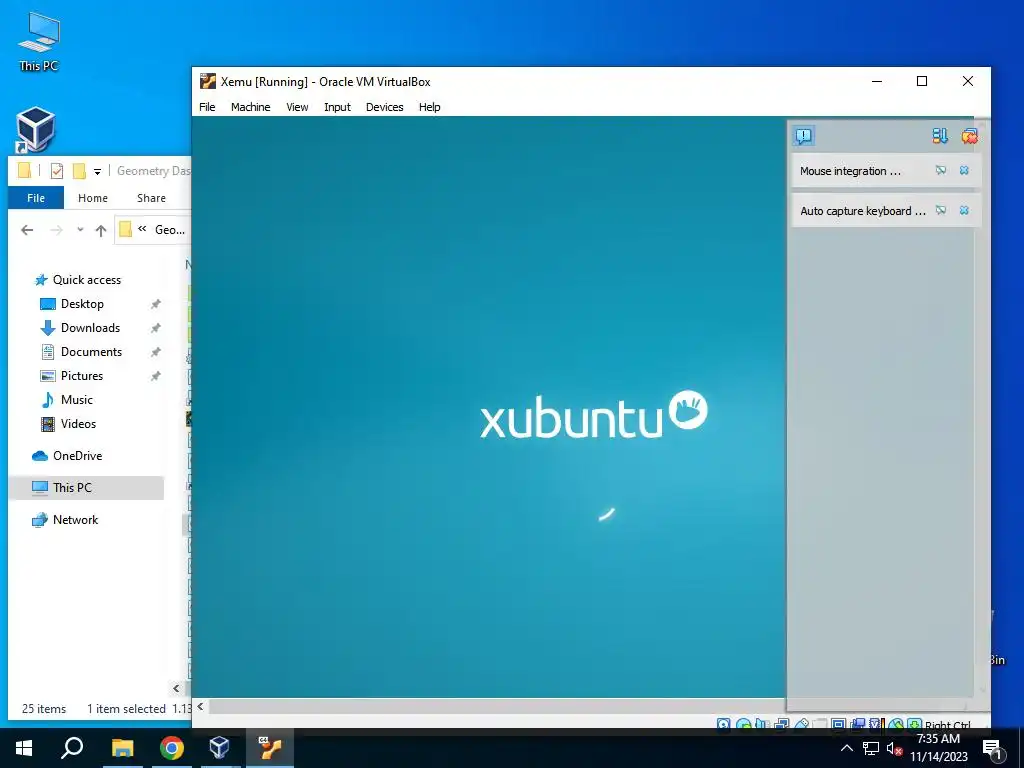
Task: Select Quick access in navigation pane
Action: tap(87, 280)
